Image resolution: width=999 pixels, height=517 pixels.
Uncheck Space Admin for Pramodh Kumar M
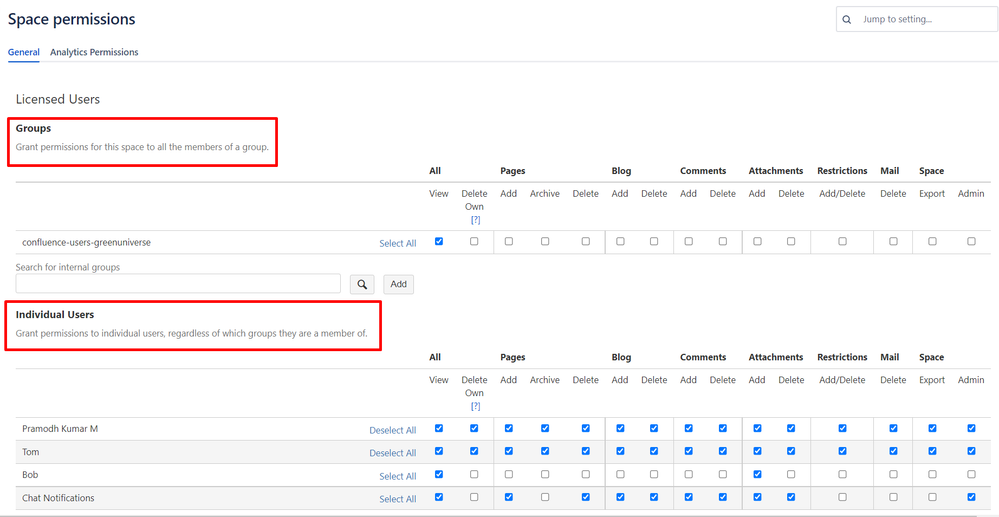click(x=971, y=428)
